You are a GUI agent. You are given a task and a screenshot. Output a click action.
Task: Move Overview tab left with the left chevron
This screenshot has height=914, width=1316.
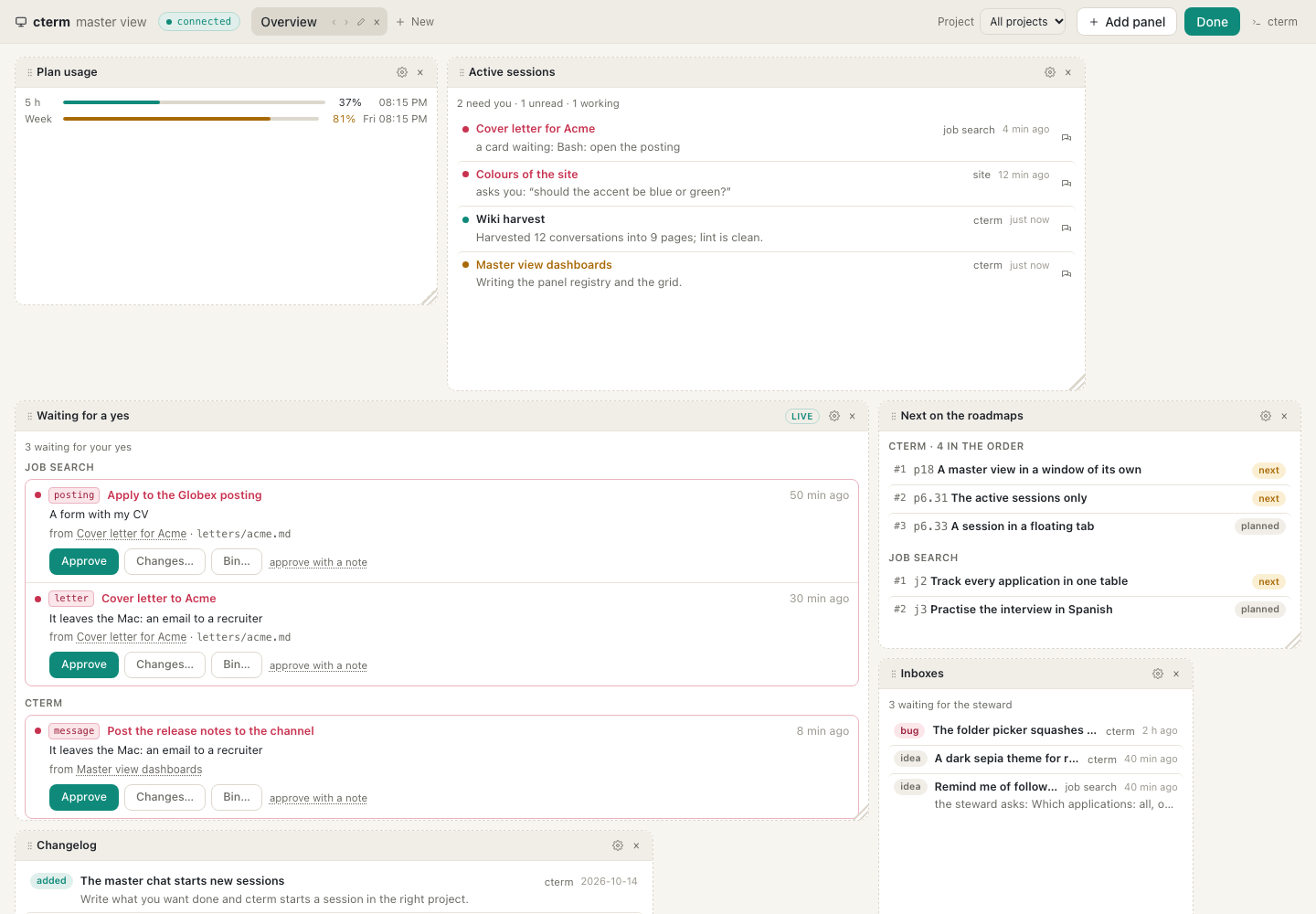(x=334, y=22)
